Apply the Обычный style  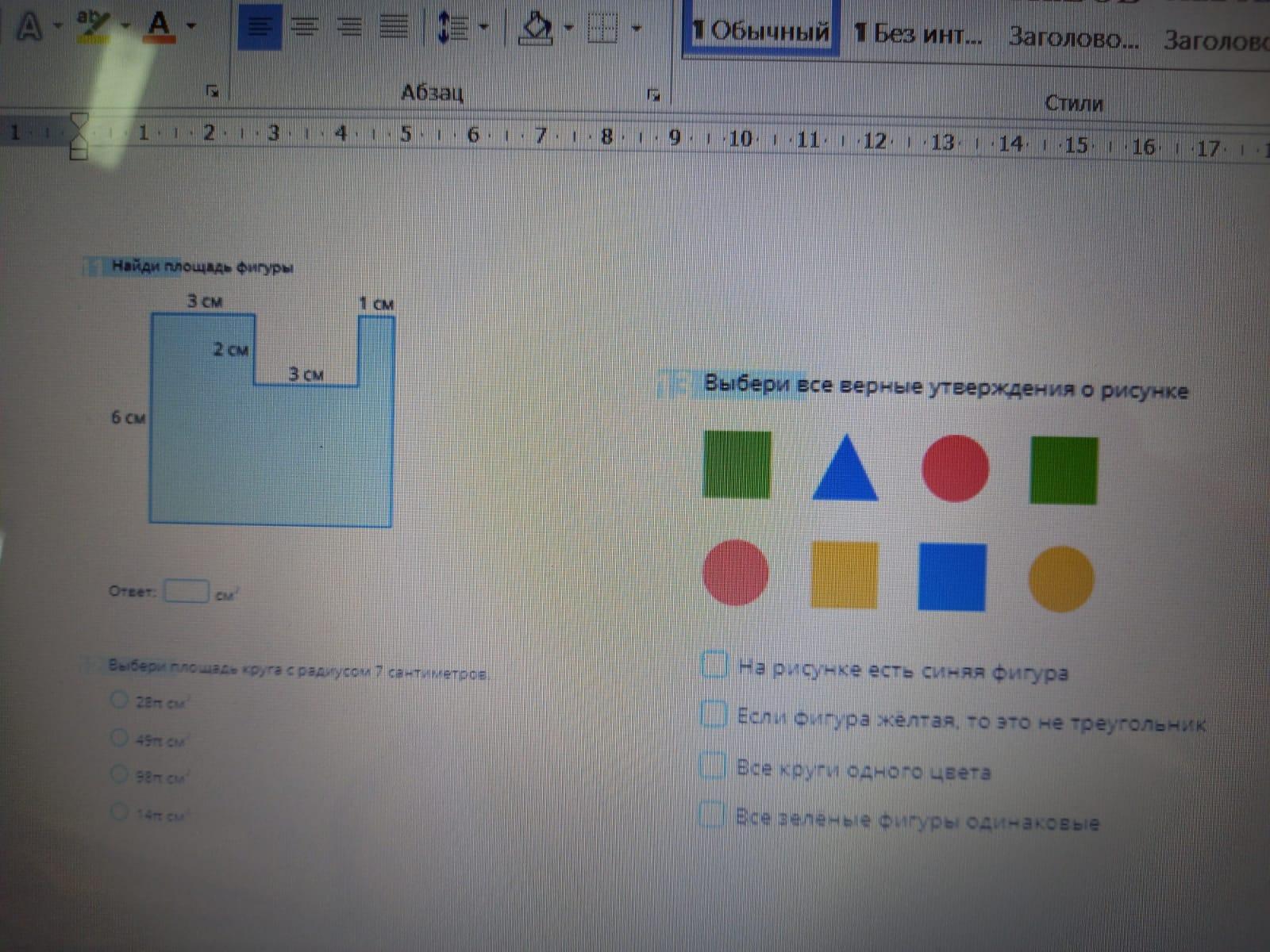click(760, 32)
